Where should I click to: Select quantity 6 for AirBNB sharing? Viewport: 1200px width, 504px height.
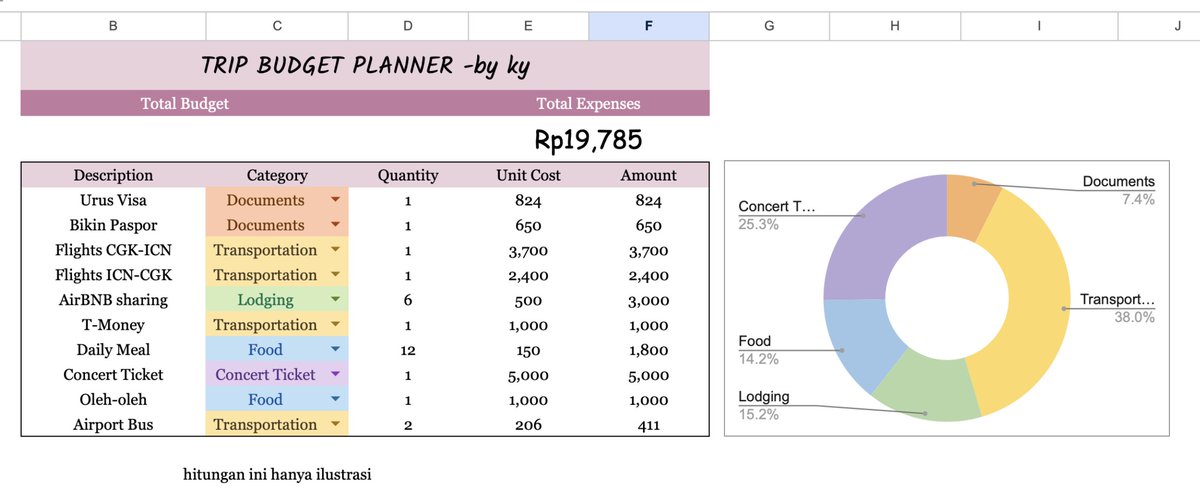click(x=408, y=300)
